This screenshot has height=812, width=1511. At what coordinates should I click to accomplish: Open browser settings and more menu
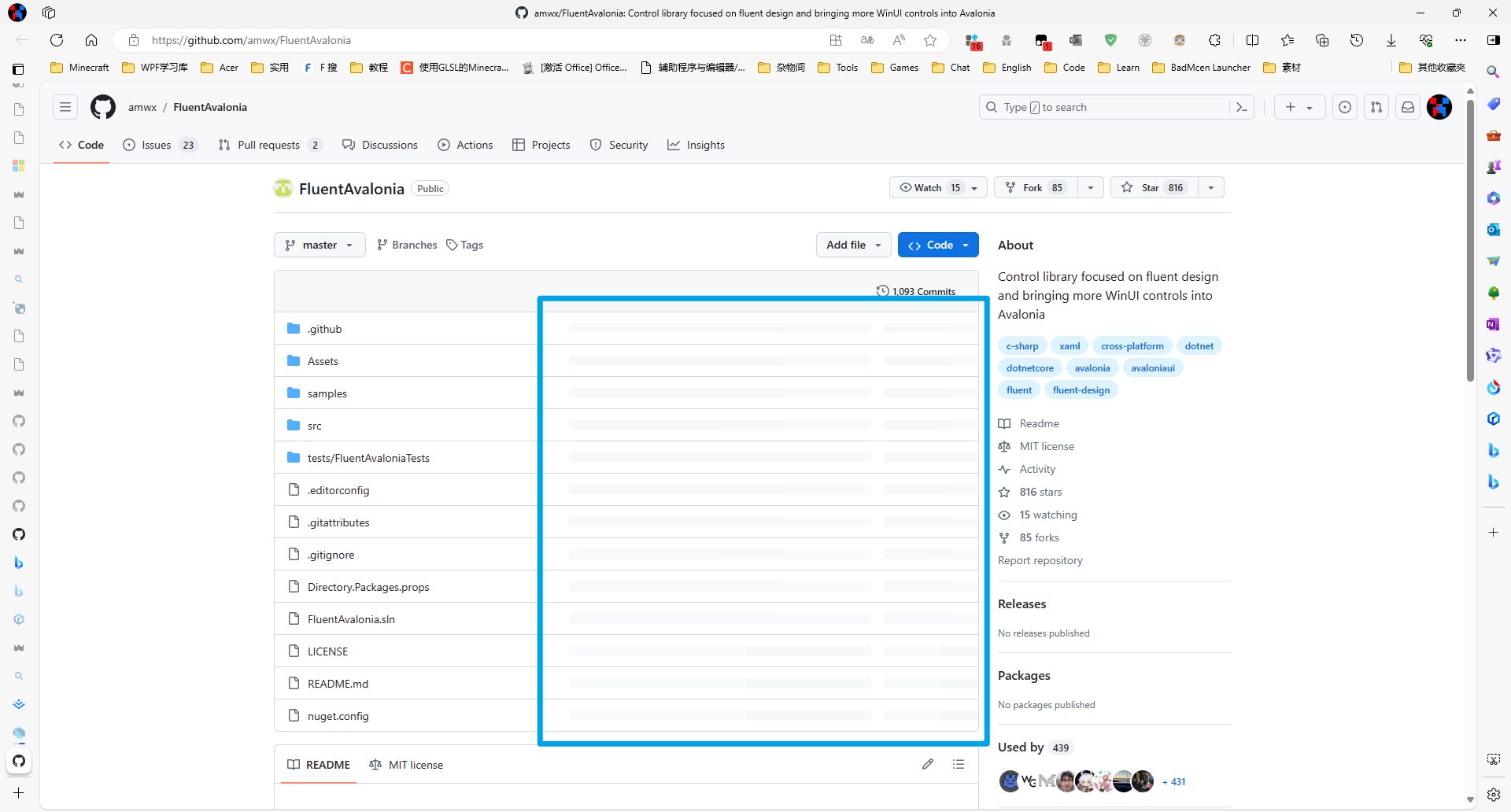coord(1461,40)
